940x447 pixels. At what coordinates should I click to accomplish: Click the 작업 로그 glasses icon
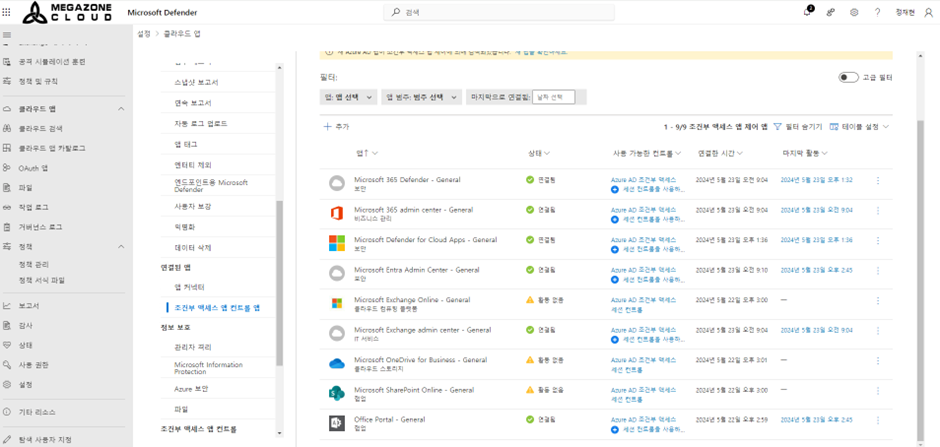pos(7,207)
